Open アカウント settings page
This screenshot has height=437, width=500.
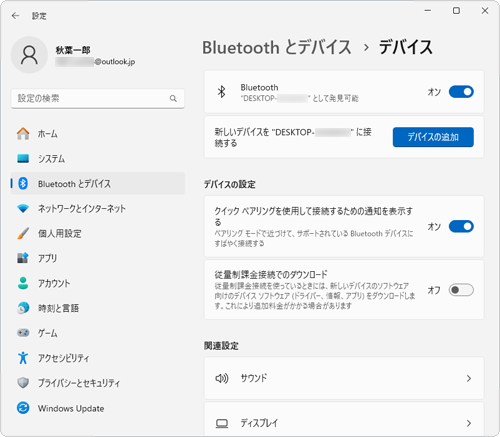click(x=98, y=283)
